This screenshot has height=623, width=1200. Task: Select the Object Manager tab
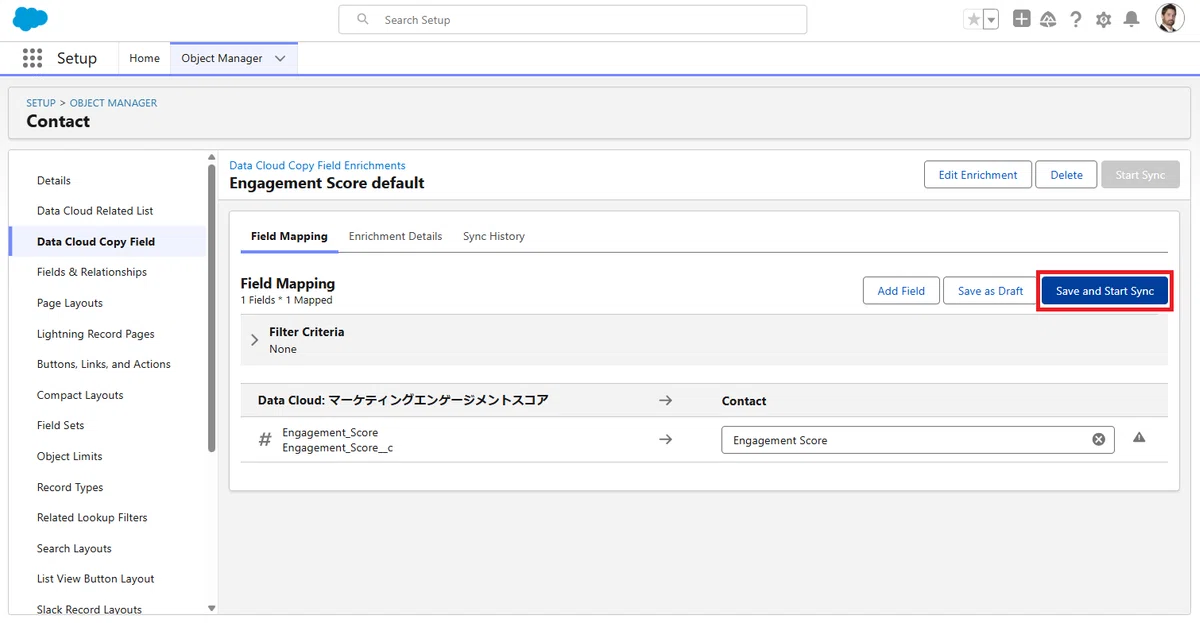pos(222,58)
